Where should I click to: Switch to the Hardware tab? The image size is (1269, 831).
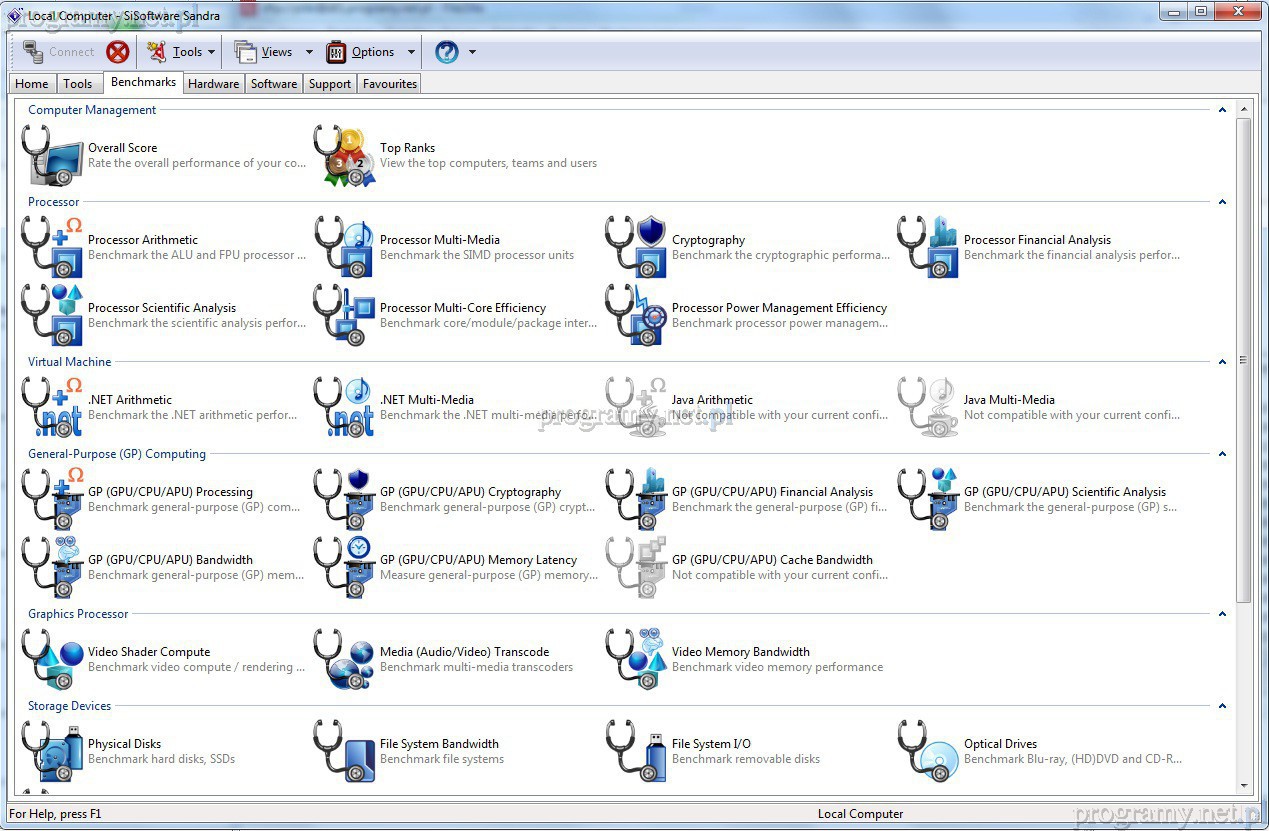(213, 84)
